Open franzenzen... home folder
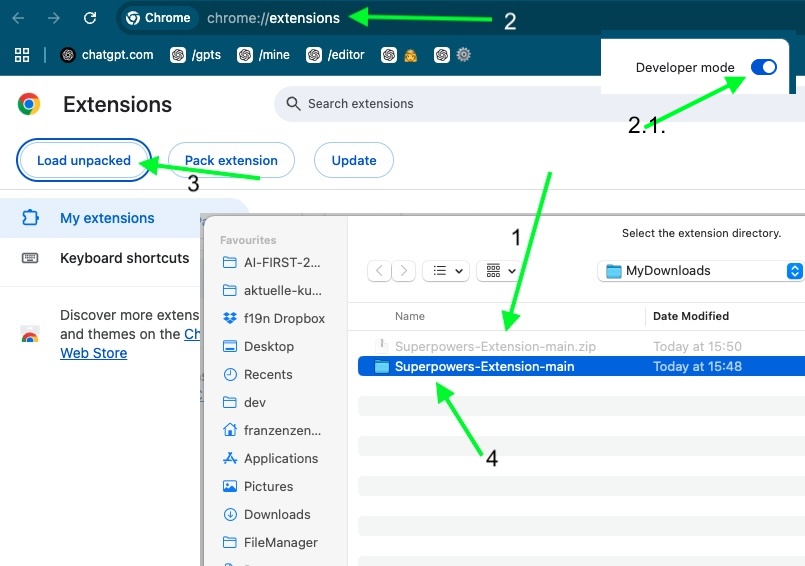Image resolution: width=805 pixels, height=566 pixels. click(x=272, y=430)
